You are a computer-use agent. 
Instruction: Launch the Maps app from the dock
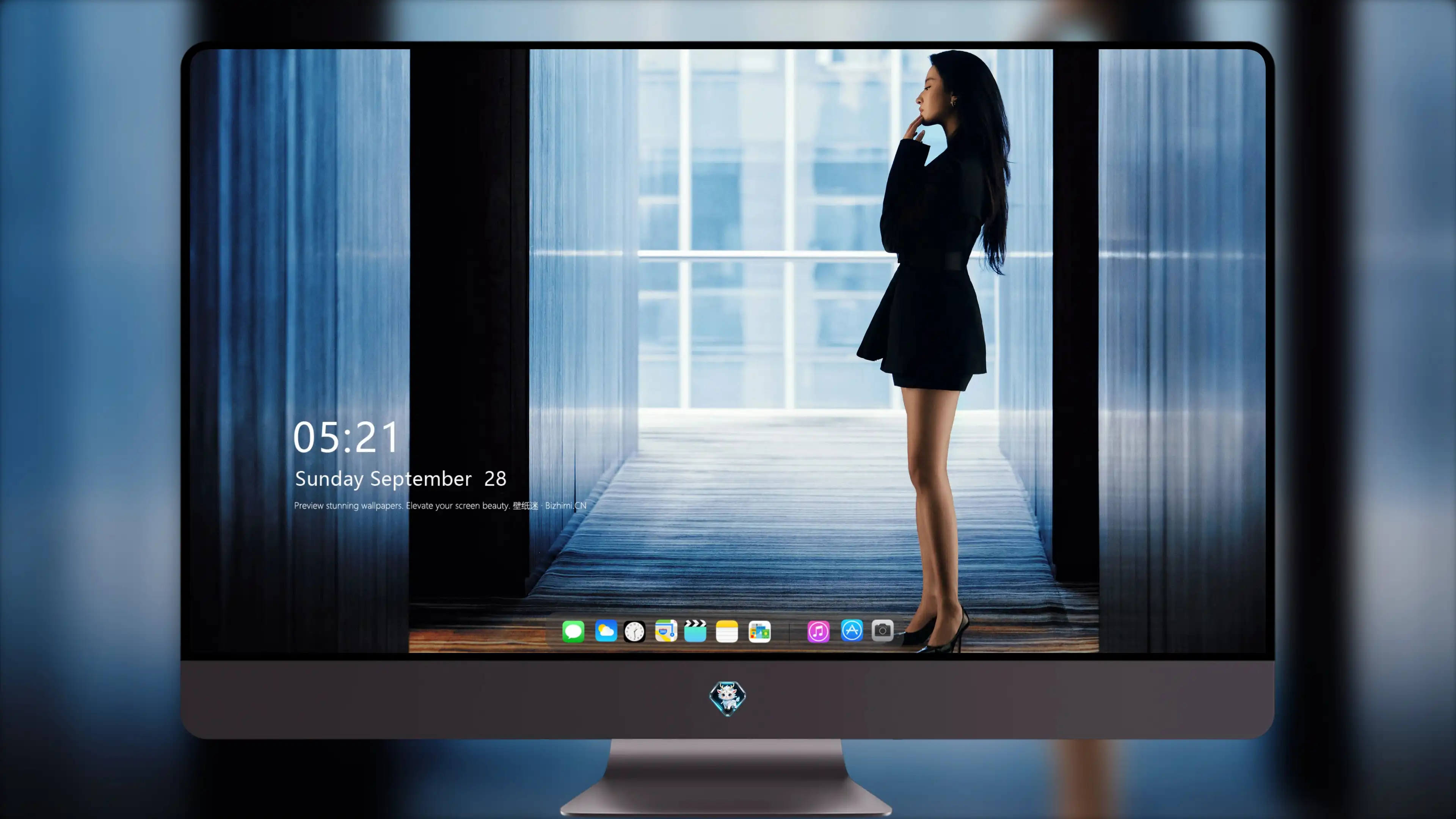(666, 631)
